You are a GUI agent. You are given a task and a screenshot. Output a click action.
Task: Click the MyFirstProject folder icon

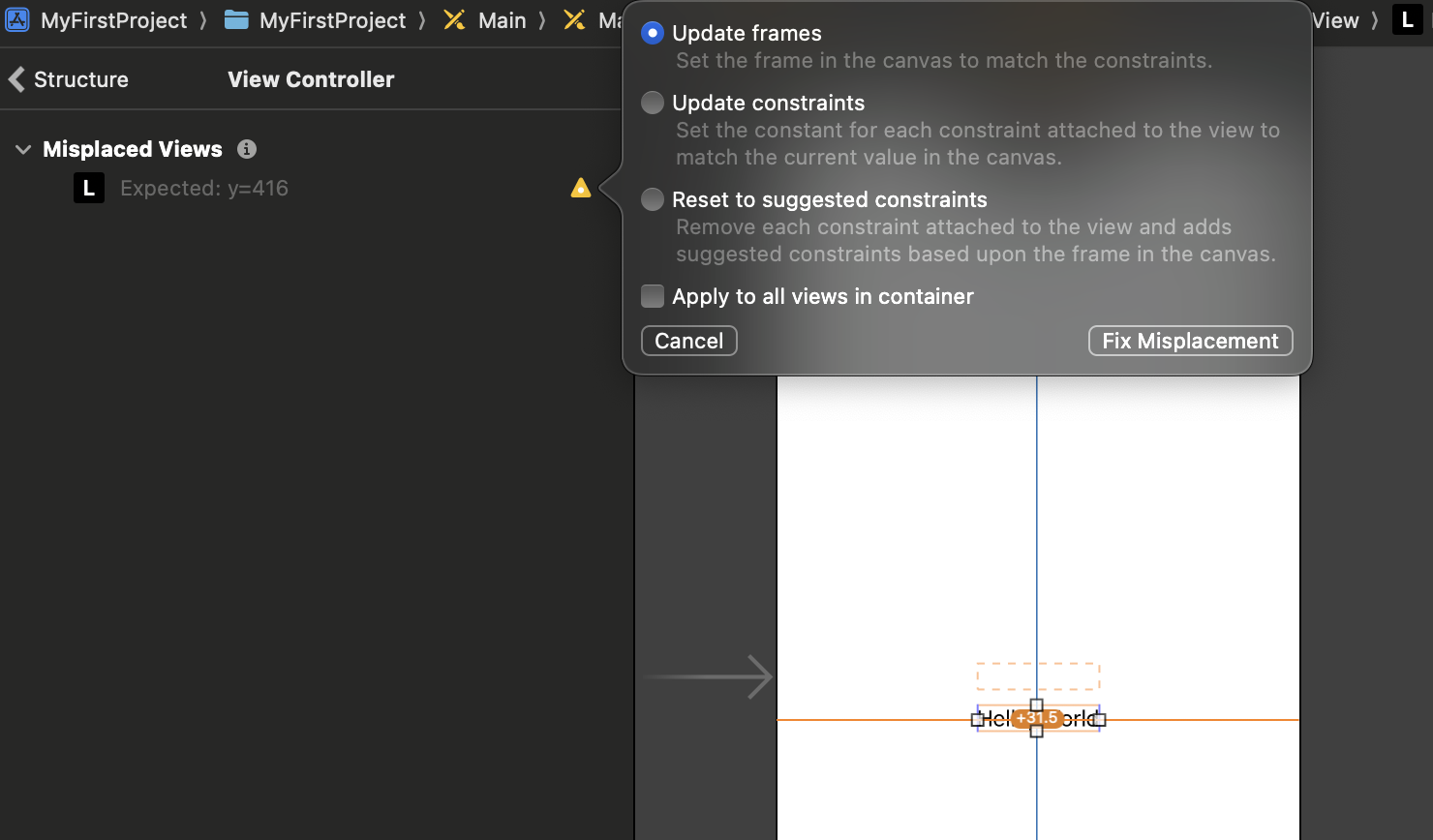click(x=236, y=20)
